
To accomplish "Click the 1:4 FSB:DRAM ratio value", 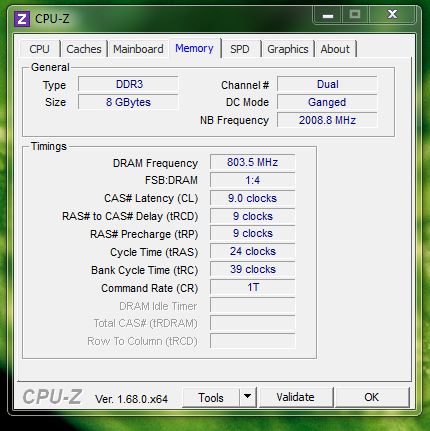I will point(252,180).
